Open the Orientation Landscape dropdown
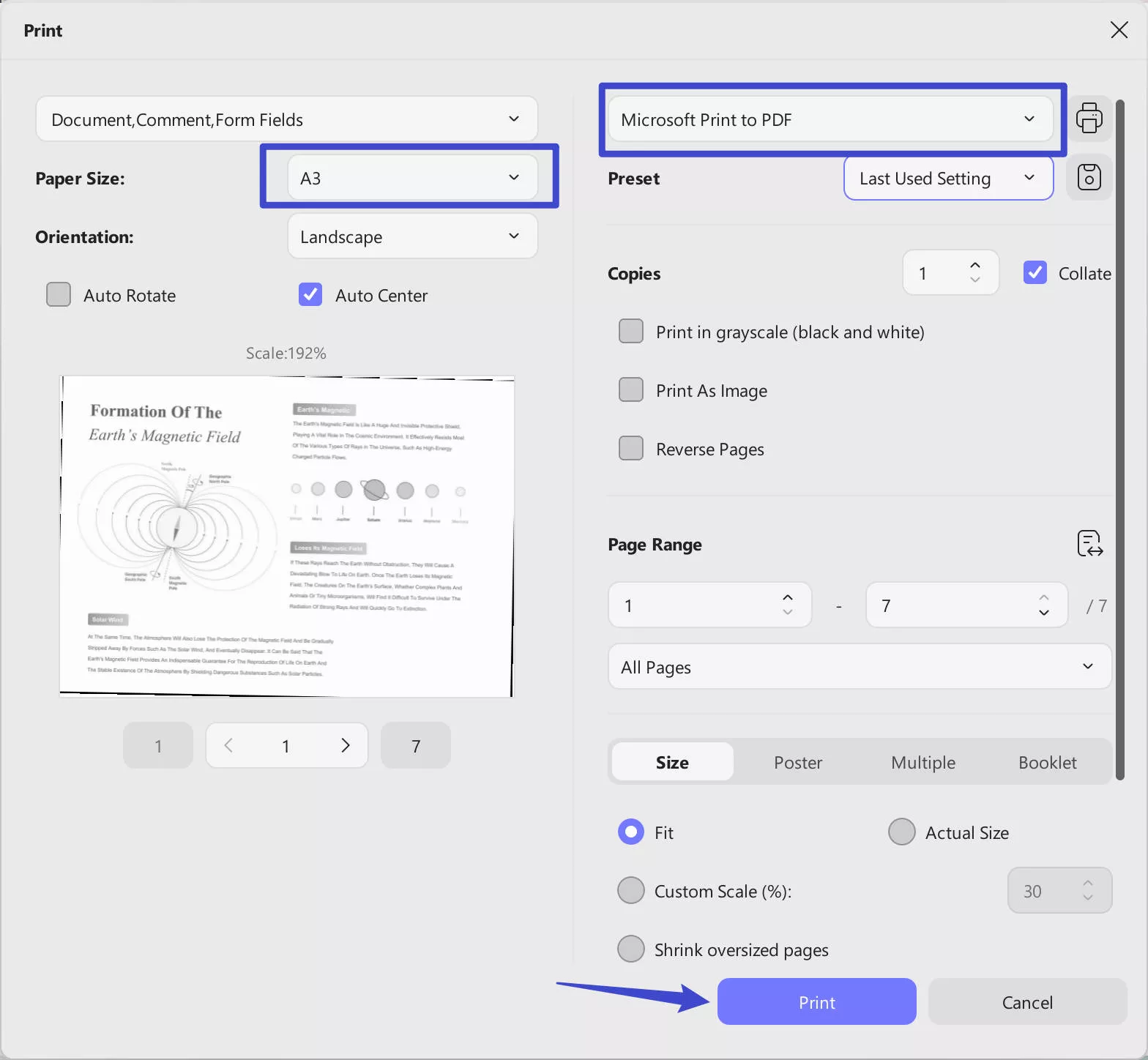 tap(412, 236)
